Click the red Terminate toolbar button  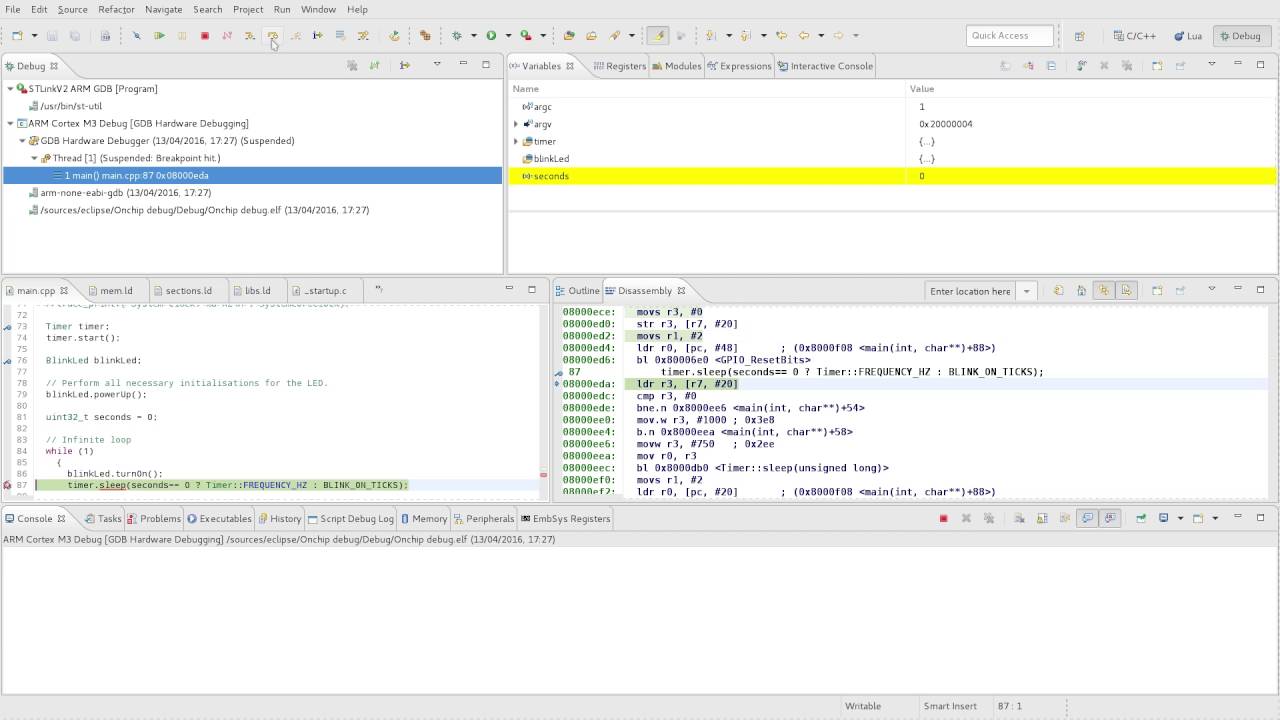point(205,36)
